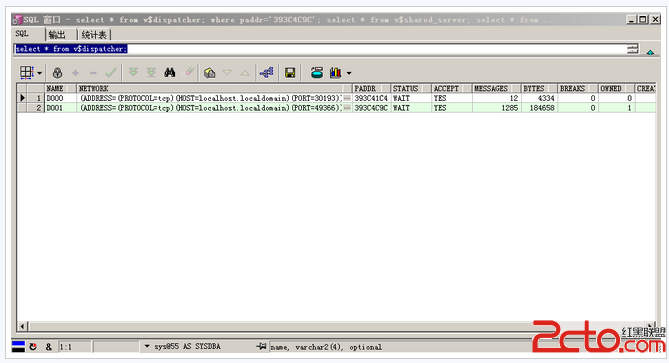669x363 pixels.
Task: Click the horizontal scrollbar left arrow
Action: 23,326
